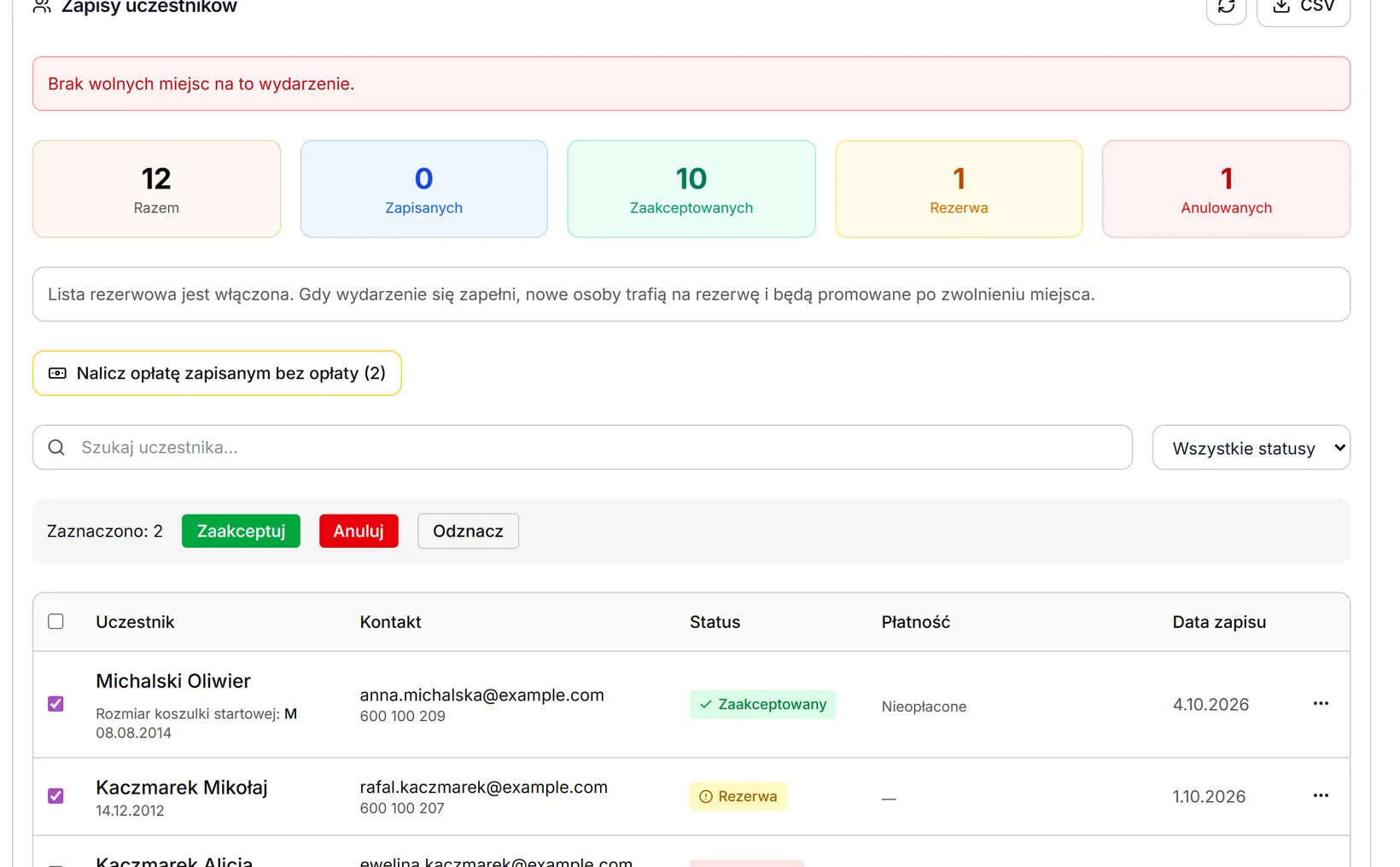Click the Data zapisu column header
This screenshot has width=1400, height=867.
pyautogui.click(x=1219, y=622)
